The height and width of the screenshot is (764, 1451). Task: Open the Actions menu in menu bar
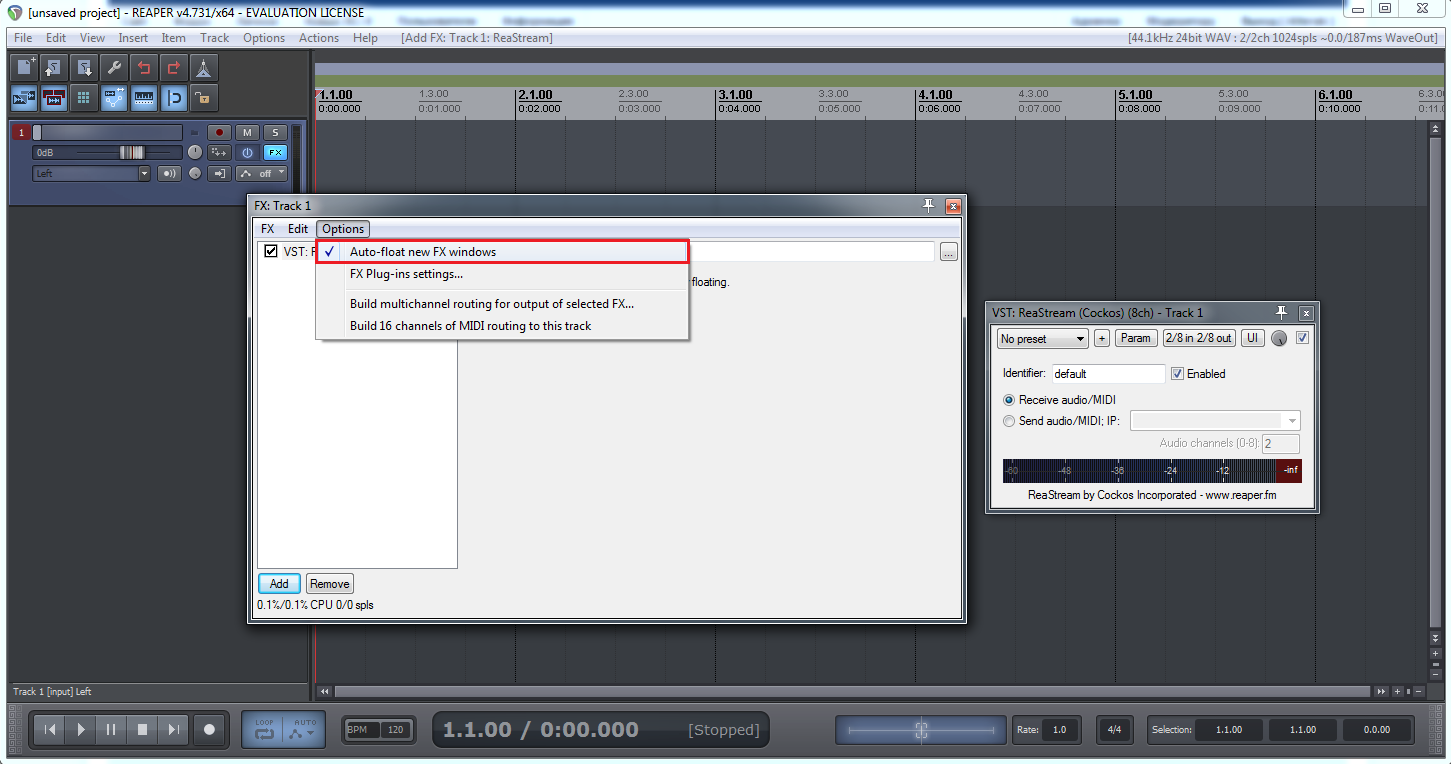tap(319, 38)
